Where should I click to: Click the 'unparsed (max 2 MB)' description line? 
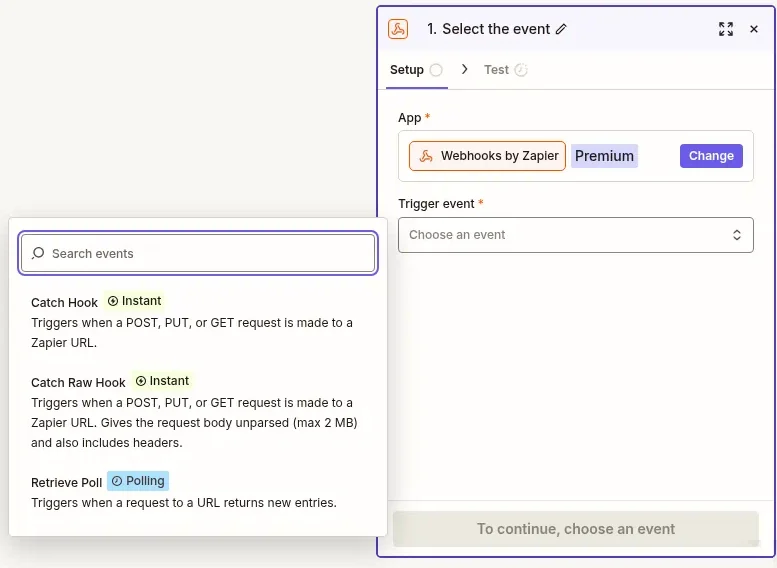click(x=194, y=423)
